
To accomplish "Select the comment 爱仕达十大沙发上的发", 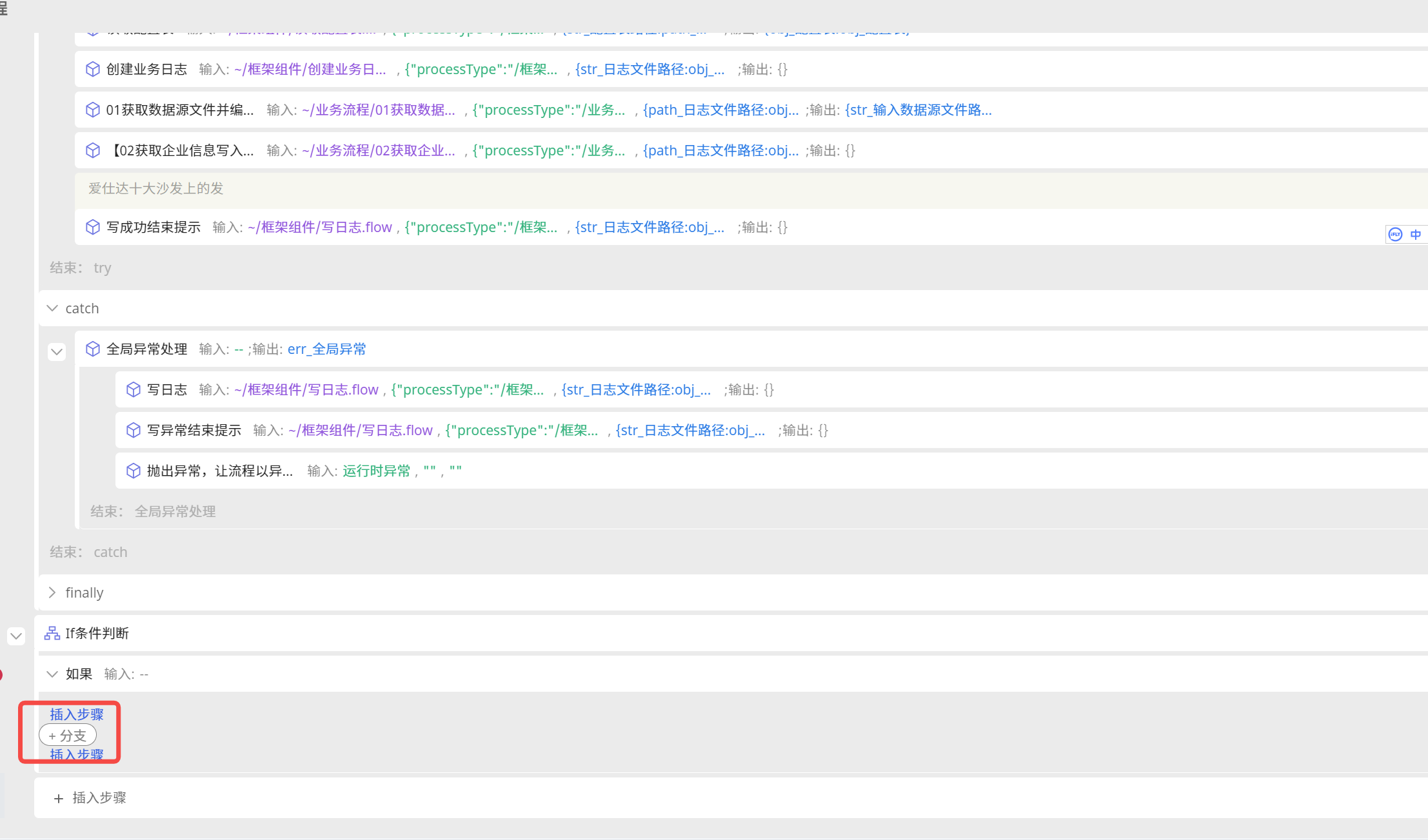I will [155, 188].
